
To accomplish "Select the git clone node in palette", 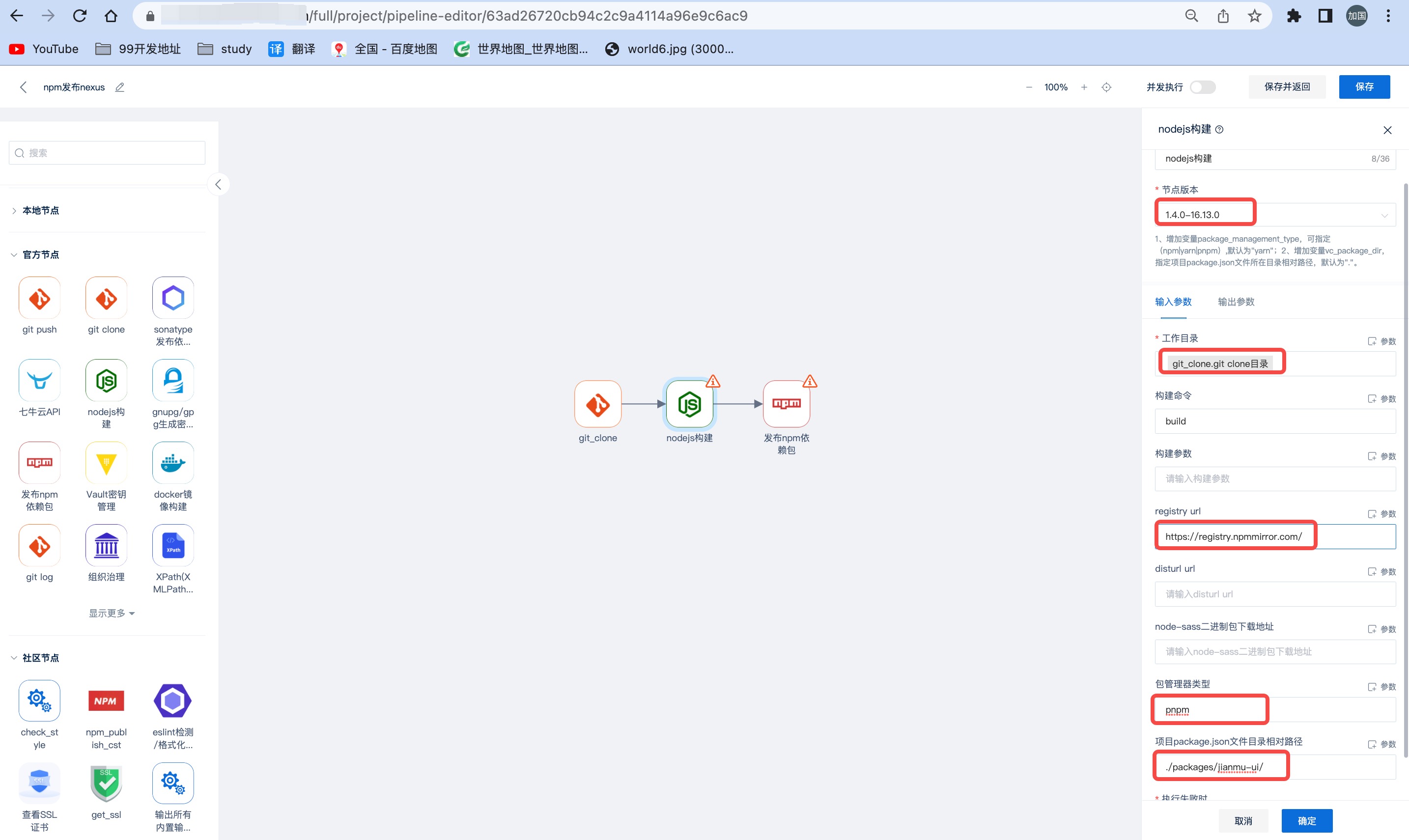I will click(x=106, y=298).
